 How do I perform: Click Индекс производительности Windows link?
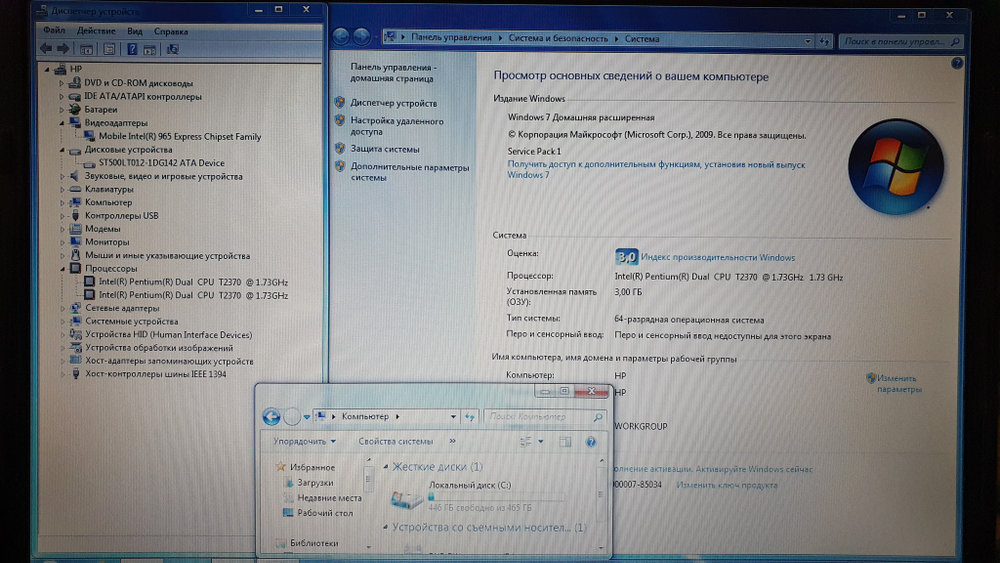tap(717, 257)
